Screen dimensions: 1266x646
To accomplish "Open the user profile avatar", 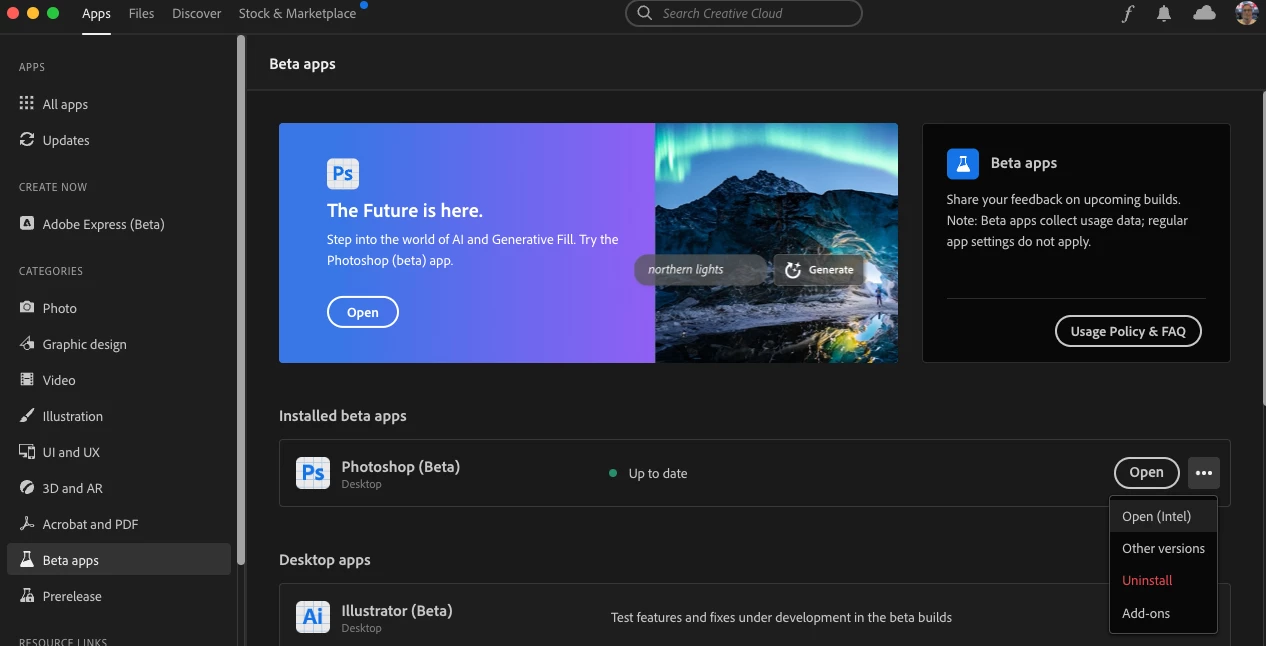I will coord(1246,13).
